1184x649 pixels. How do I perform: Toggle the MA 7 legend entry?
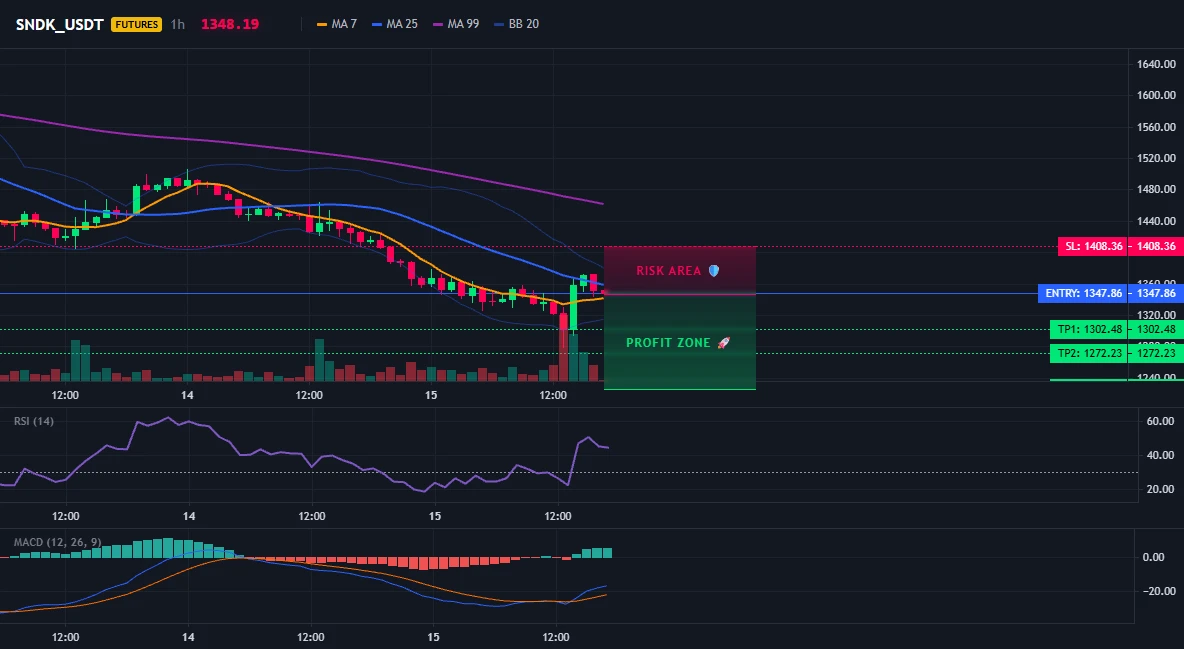click(337, 24)
